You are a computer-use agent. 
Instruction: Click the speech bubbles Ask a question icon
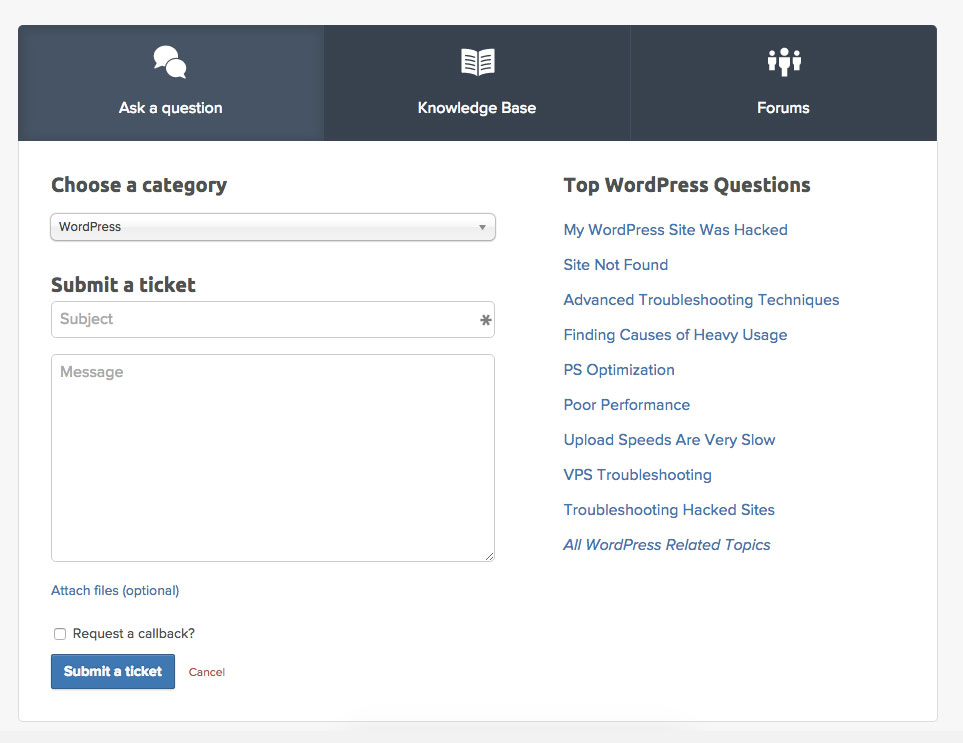click(170, 62)
